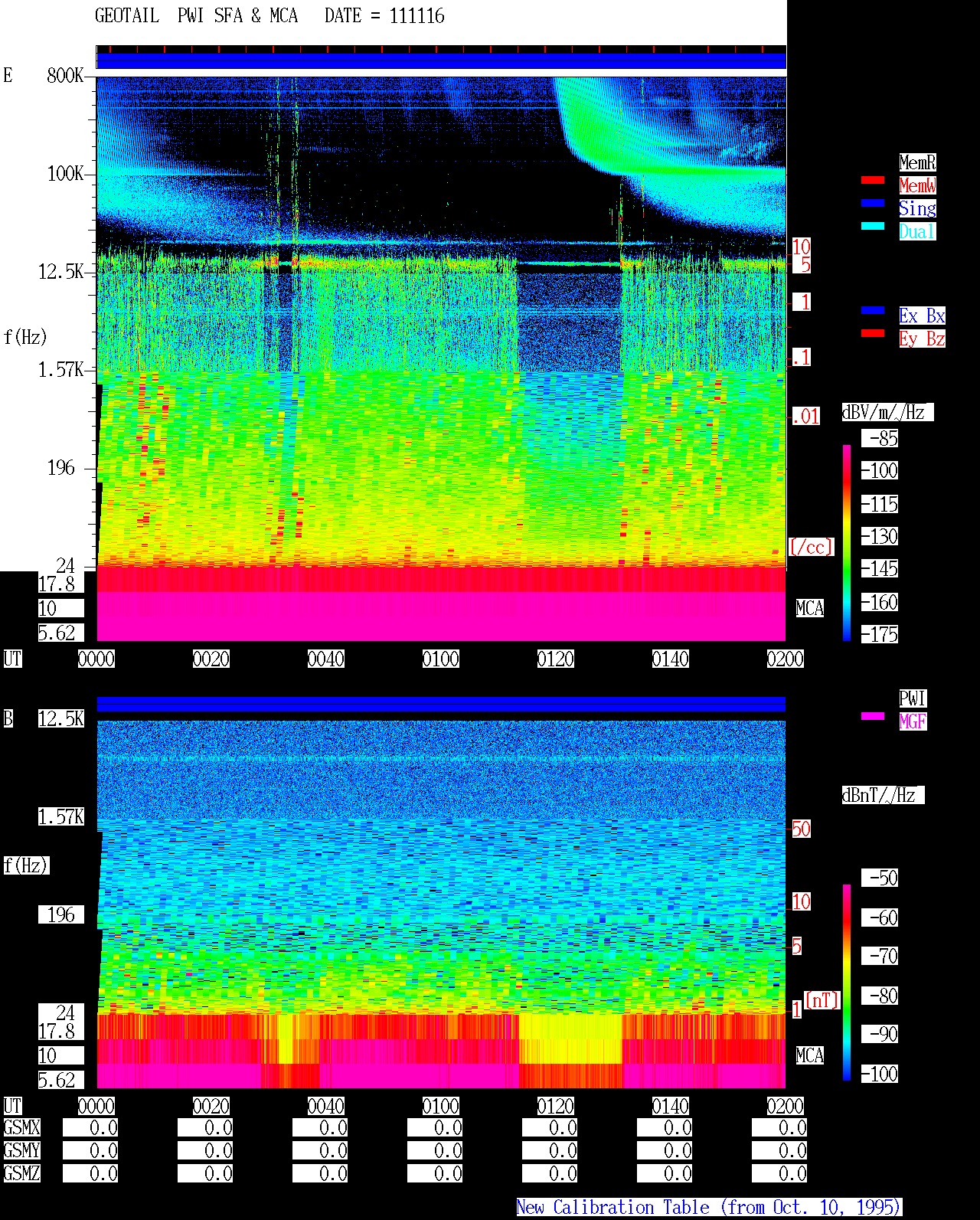Click the 0140 UT label under B panel

[671, 1106]
